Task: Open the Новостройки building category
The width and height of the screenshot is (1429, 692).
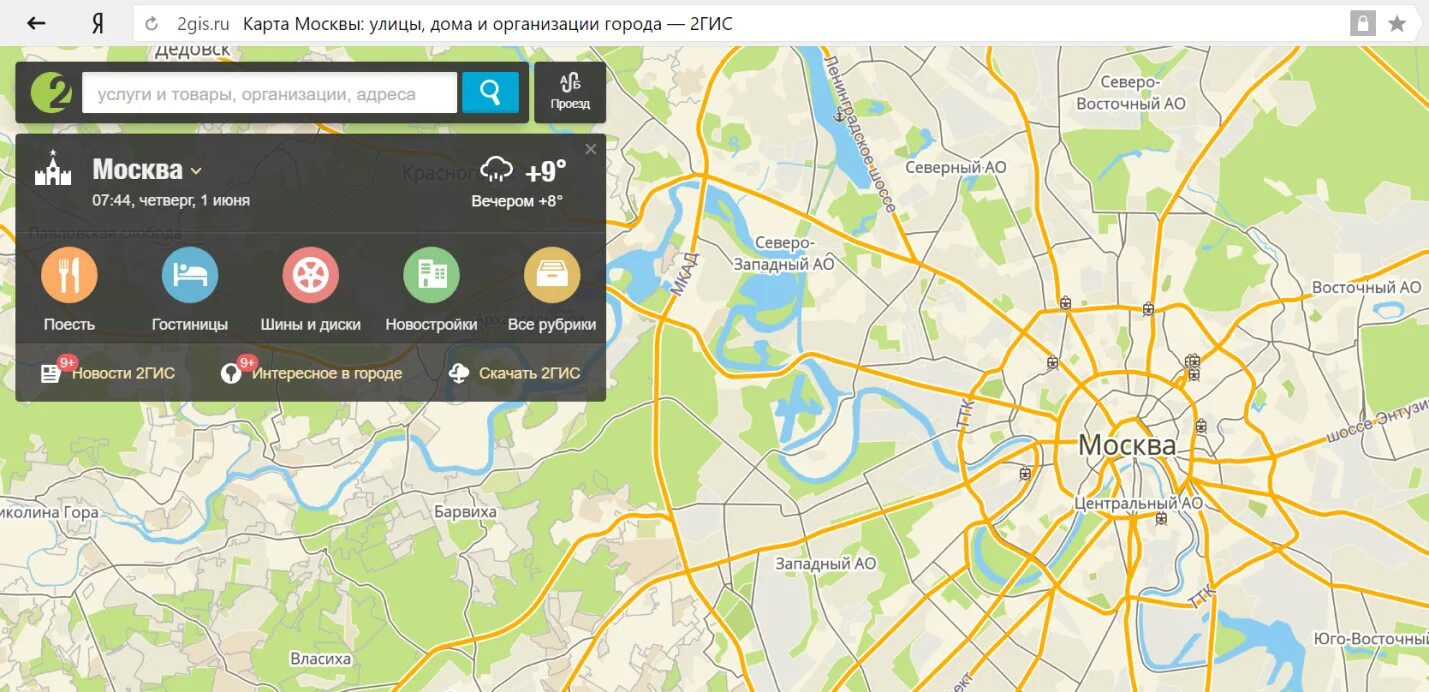Action: (x=431, y=275)
